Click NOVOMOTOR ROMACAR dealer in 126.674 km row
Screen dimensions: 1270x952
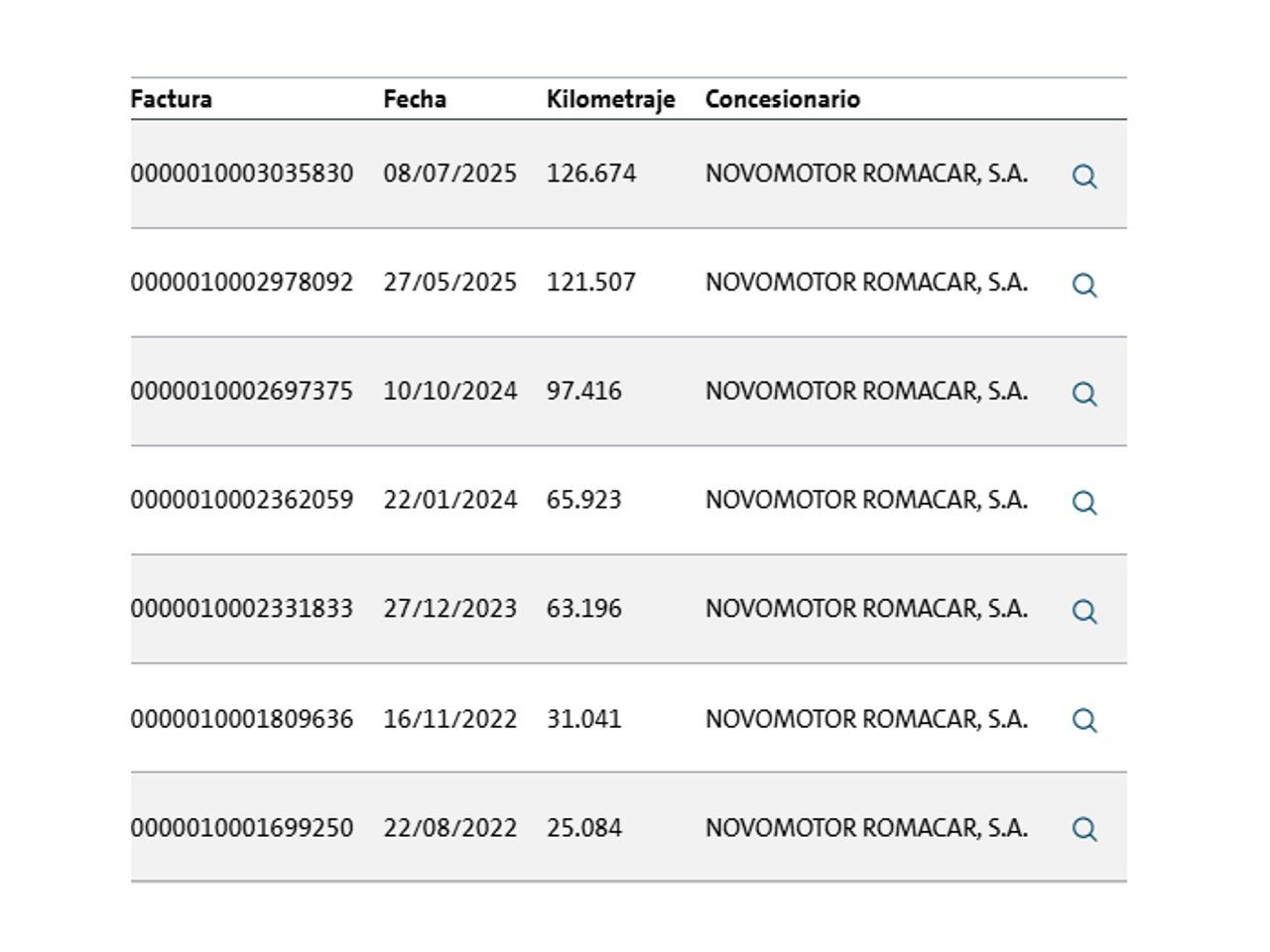(x=865, y=174)
